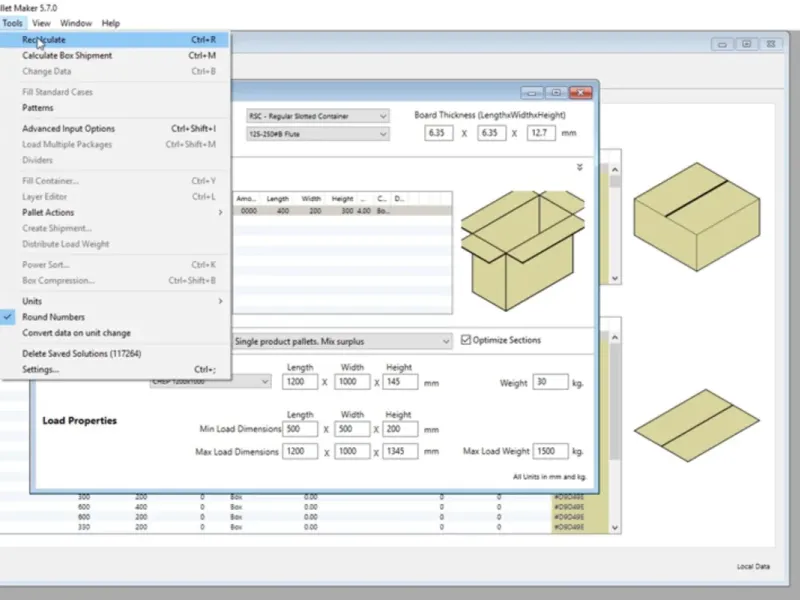Screen dimensions: 800x600
Task: Open 125-250#B Flute board dropdown
Action: pos(317,134)
